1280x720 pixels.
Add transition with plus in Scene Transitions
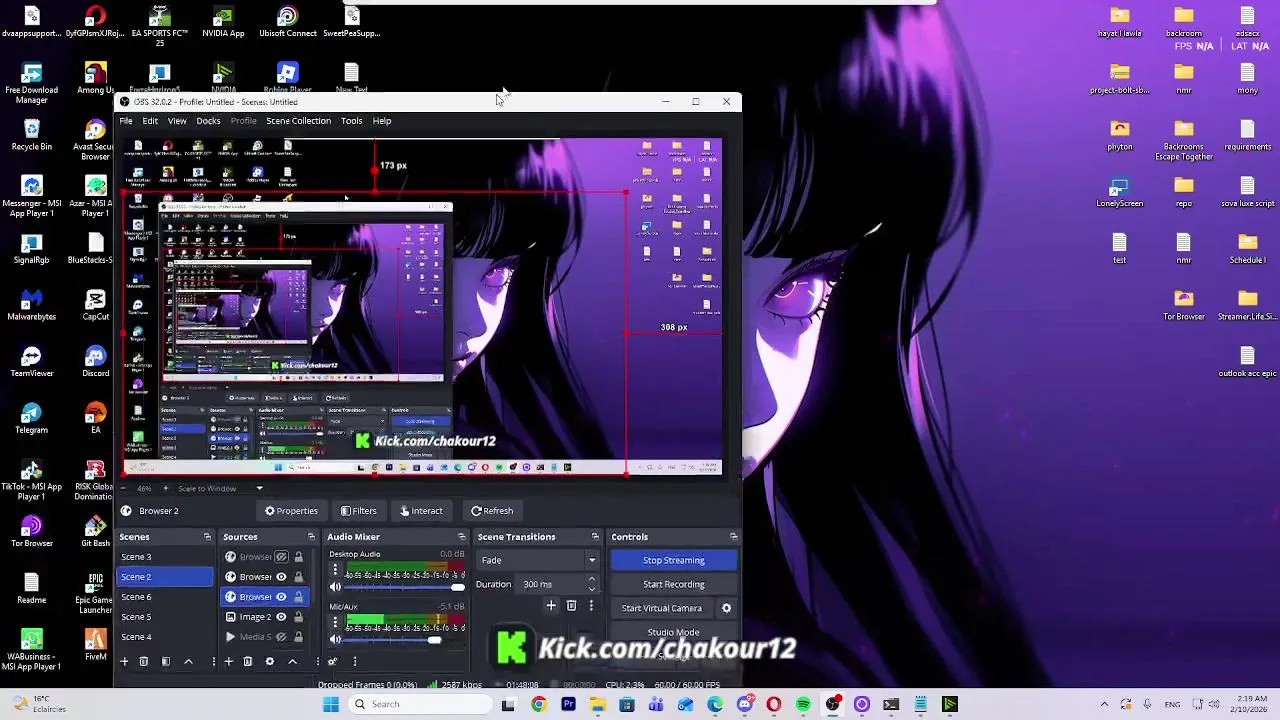coord(550,605)
